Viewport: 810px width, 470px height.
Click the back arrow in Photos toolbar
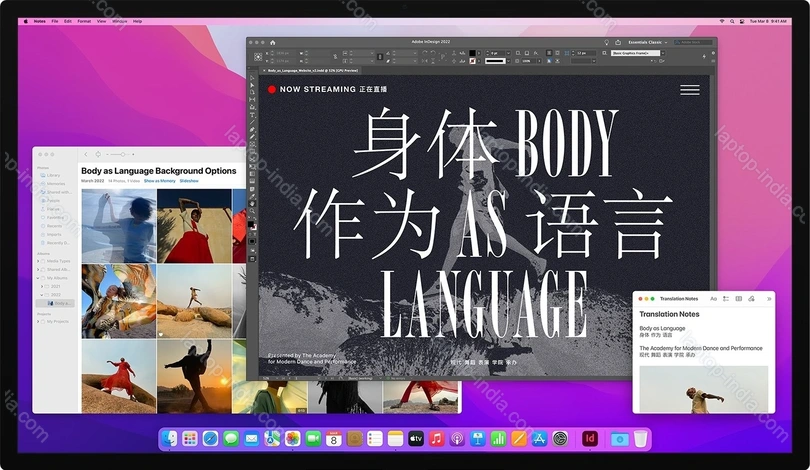coord(85,154)
